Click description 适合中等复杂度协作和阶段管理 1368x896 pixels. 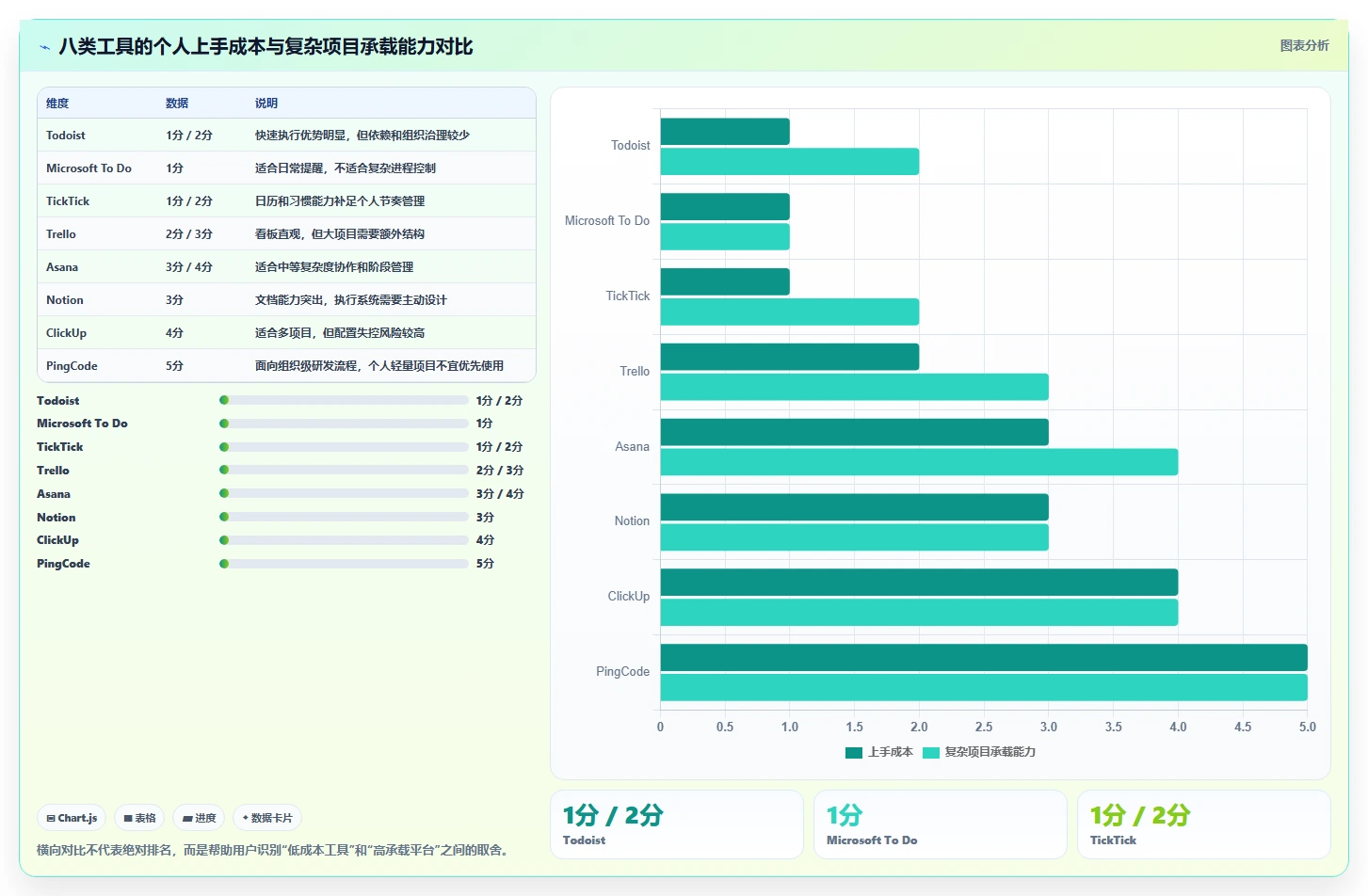click(334, 267)
